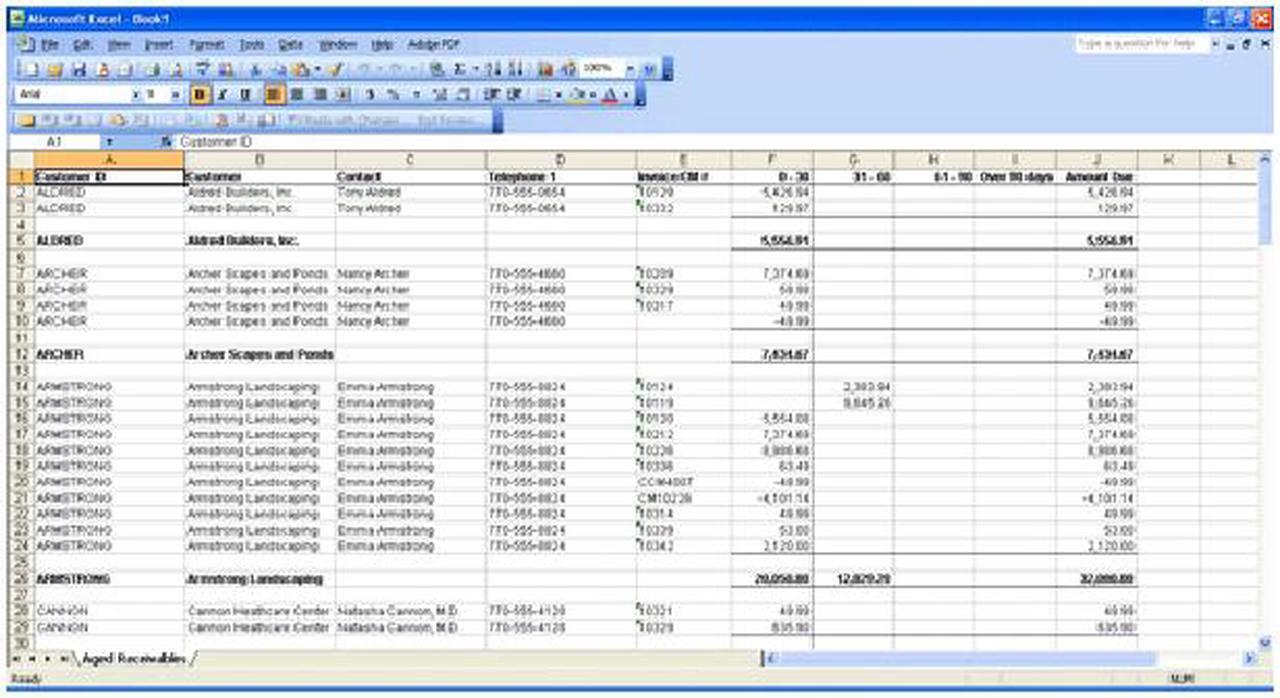
Task: Apply the Percent style icon
Action: point(393,95)
